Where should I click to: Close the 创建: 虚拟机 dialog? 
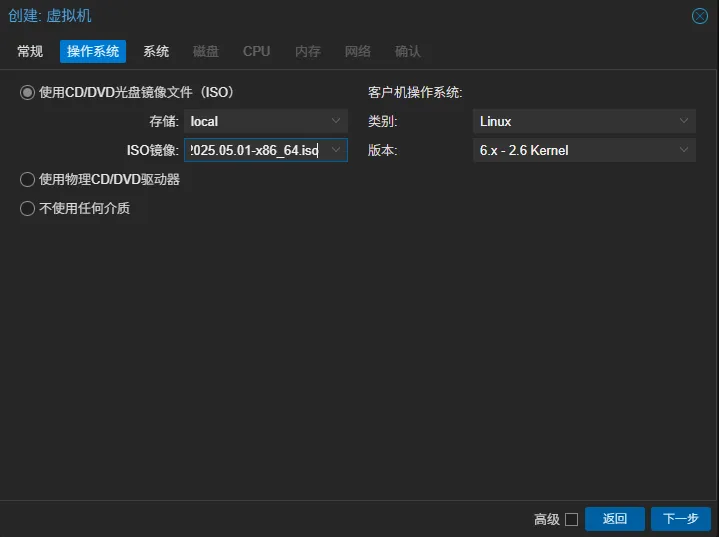[x=700, y=16]
